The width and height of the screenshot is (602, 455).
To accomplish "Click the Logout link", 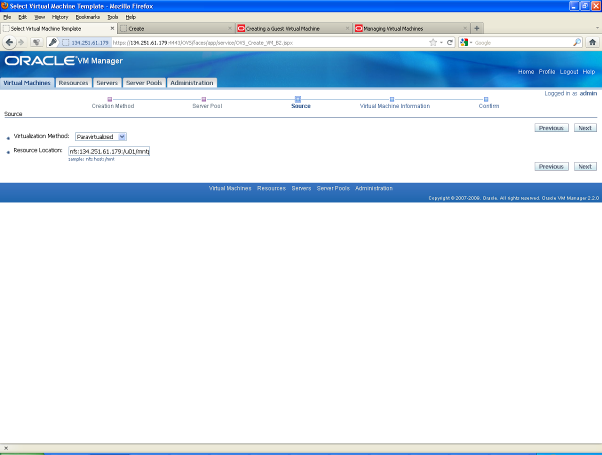I will click(x=569, y=72).
